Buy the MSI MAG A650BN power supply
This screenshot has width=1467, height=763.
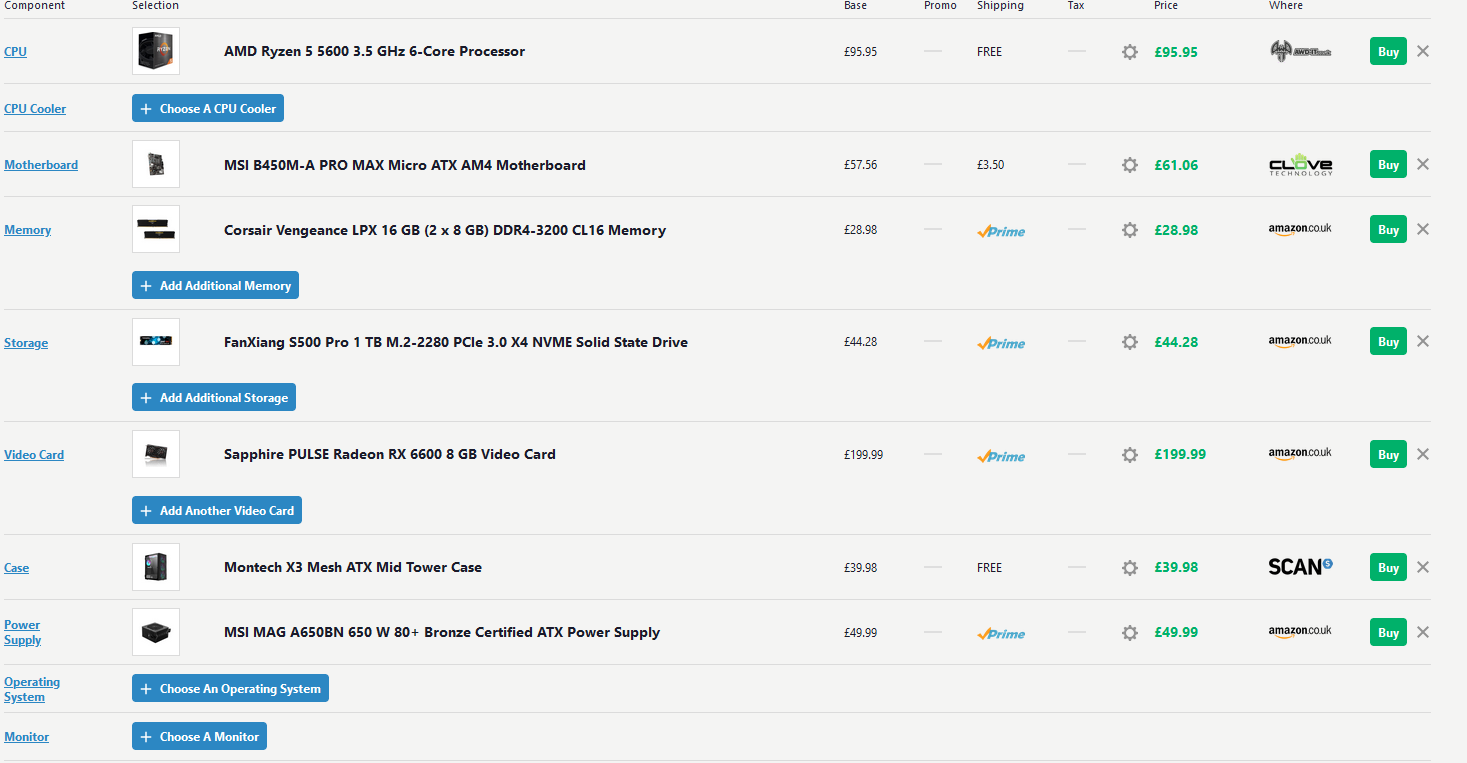[x=1388, y=632]
